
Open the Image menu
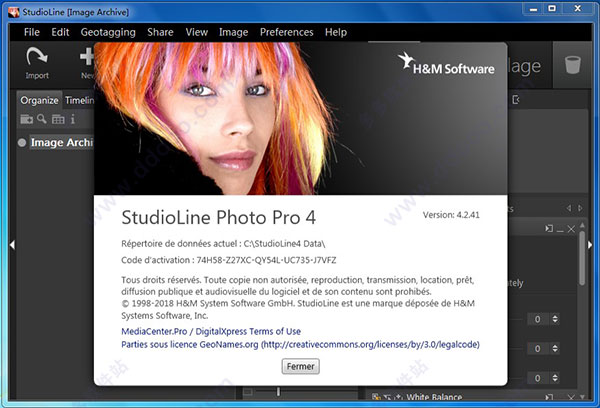pos(233,32)
